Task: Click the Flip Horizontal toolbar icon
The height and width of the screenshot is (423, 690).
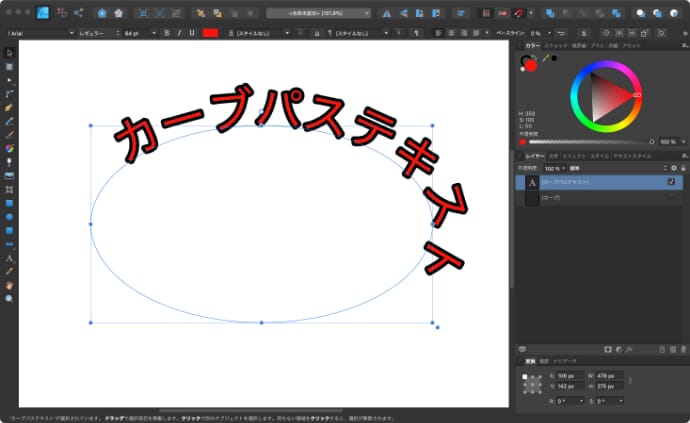Action: (386, 13)
